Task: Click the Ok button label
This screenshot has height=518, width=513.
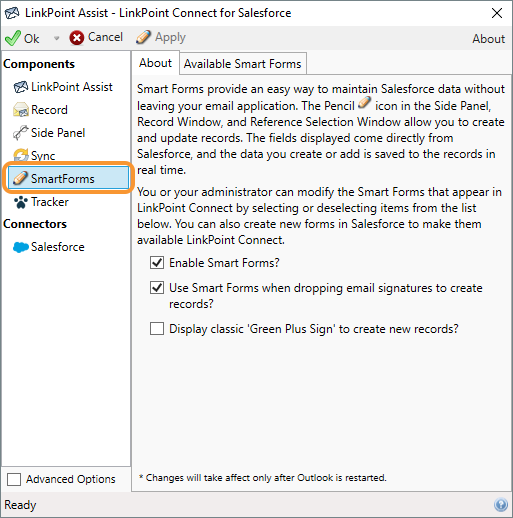Action: tap(32, 39)
